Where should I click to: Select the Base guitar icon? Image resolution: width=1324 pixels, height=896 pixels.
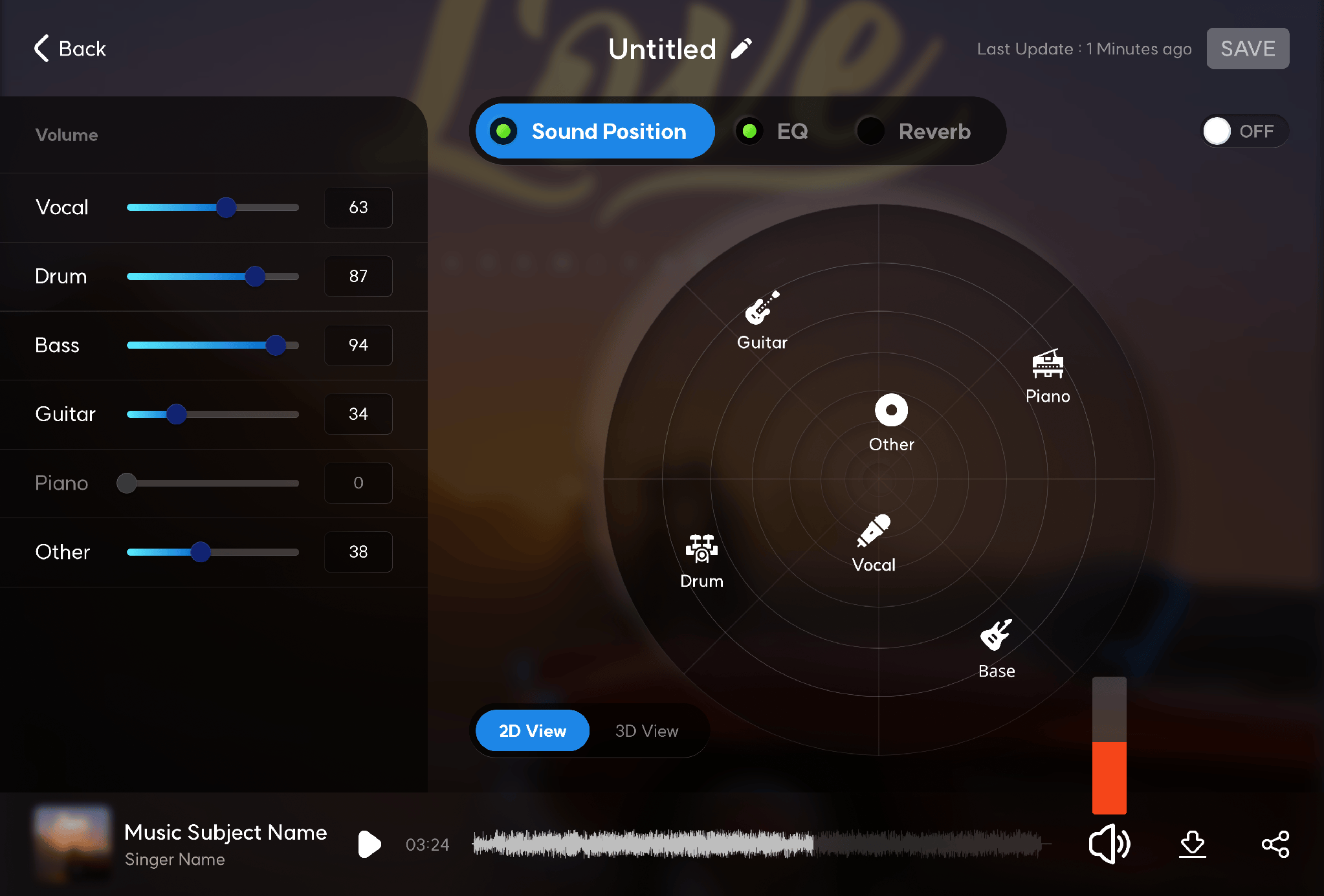(997, 635)
